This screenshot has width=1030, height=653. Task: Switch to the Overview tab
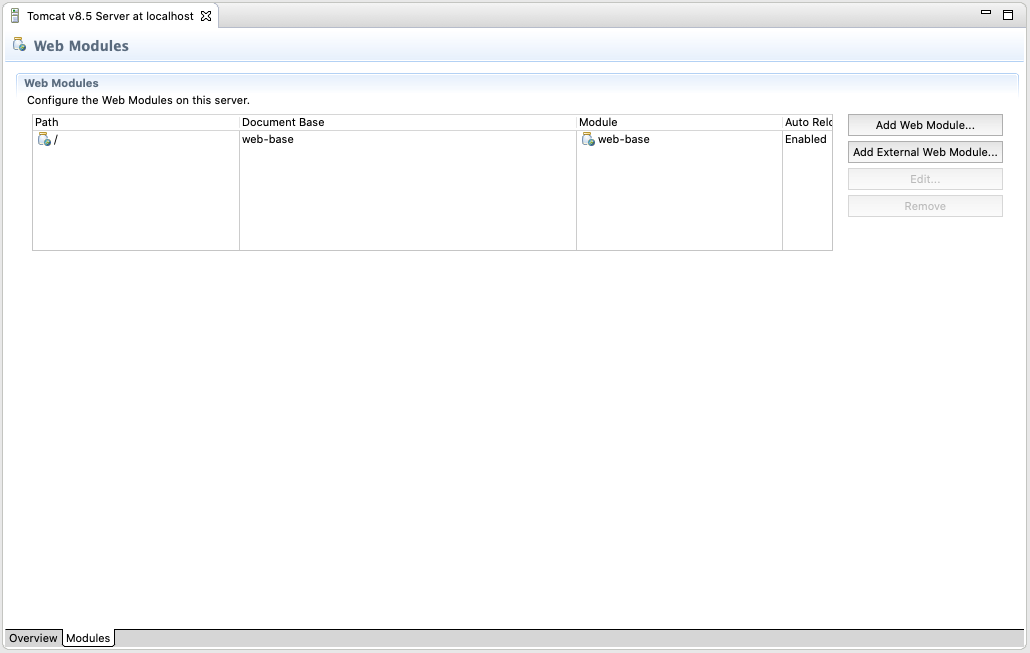click(33, 638)
